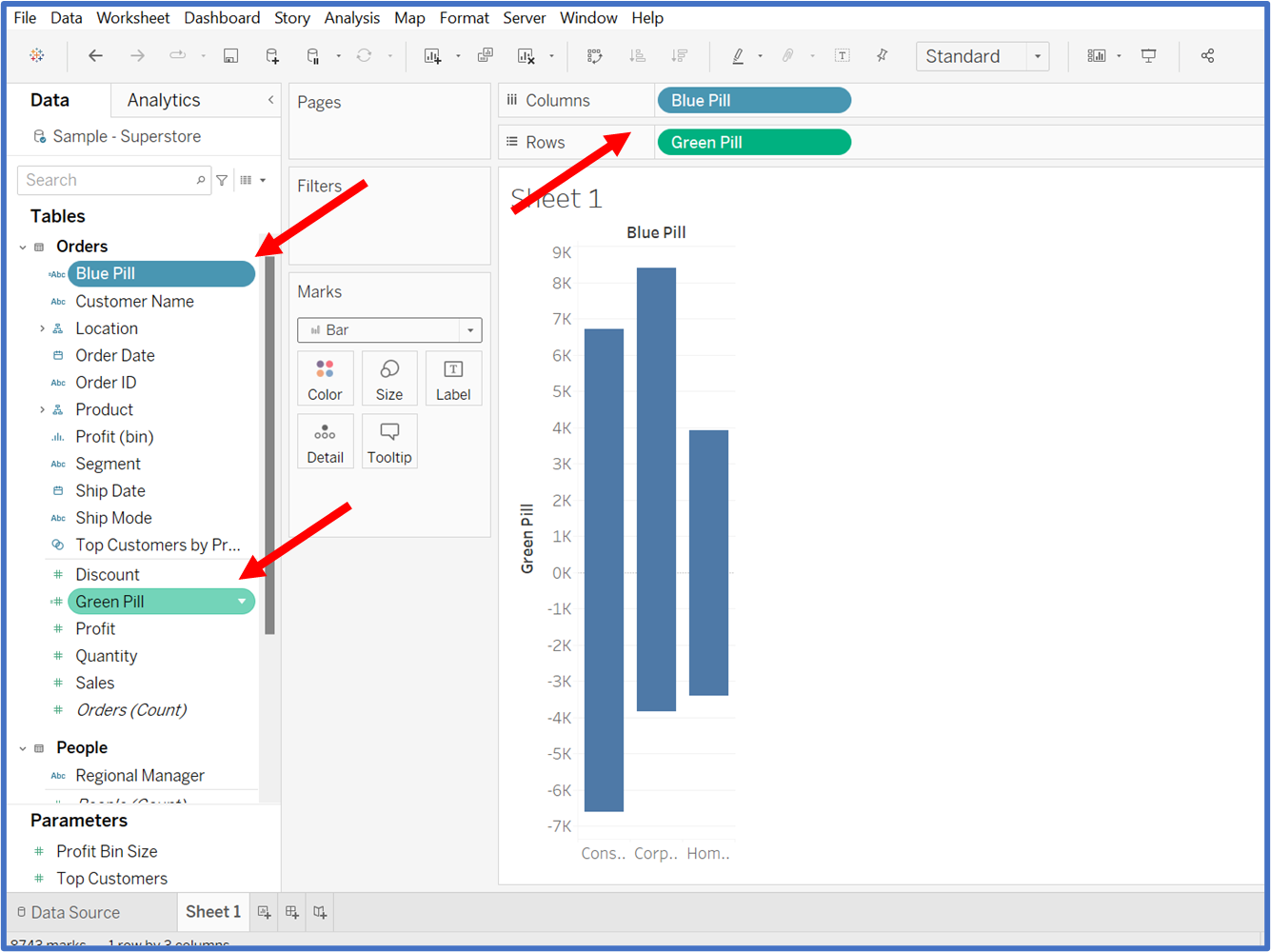
Task: Collapse the People table
Action: coord(23,748)
